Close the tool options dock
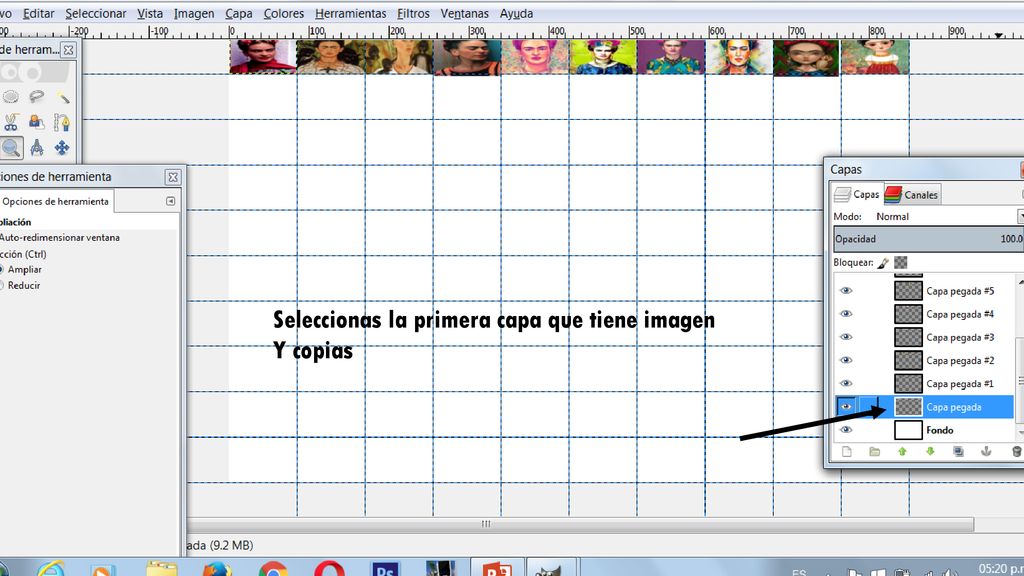1024x576 pixels. 173,177
